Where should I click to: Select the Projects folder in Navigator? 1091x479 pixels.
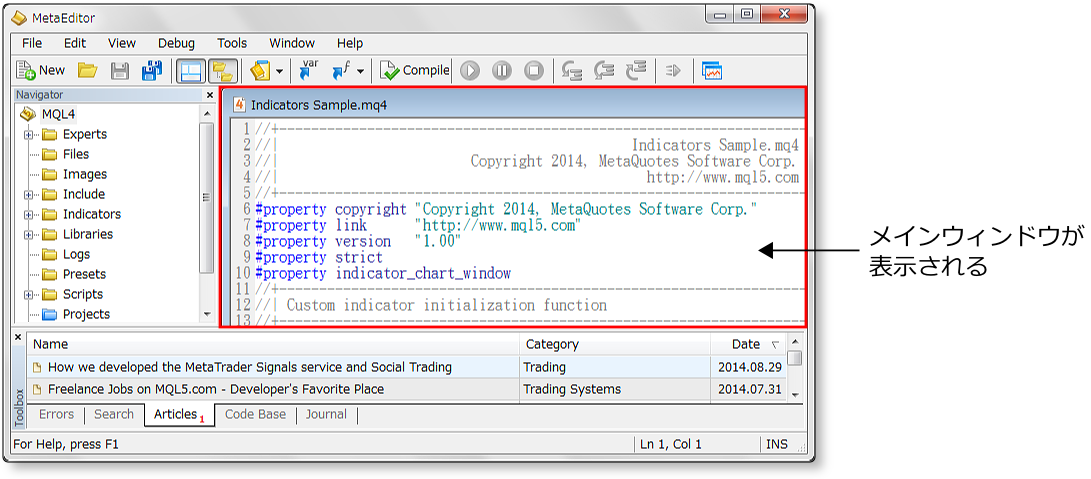click(x=86, y=314)
